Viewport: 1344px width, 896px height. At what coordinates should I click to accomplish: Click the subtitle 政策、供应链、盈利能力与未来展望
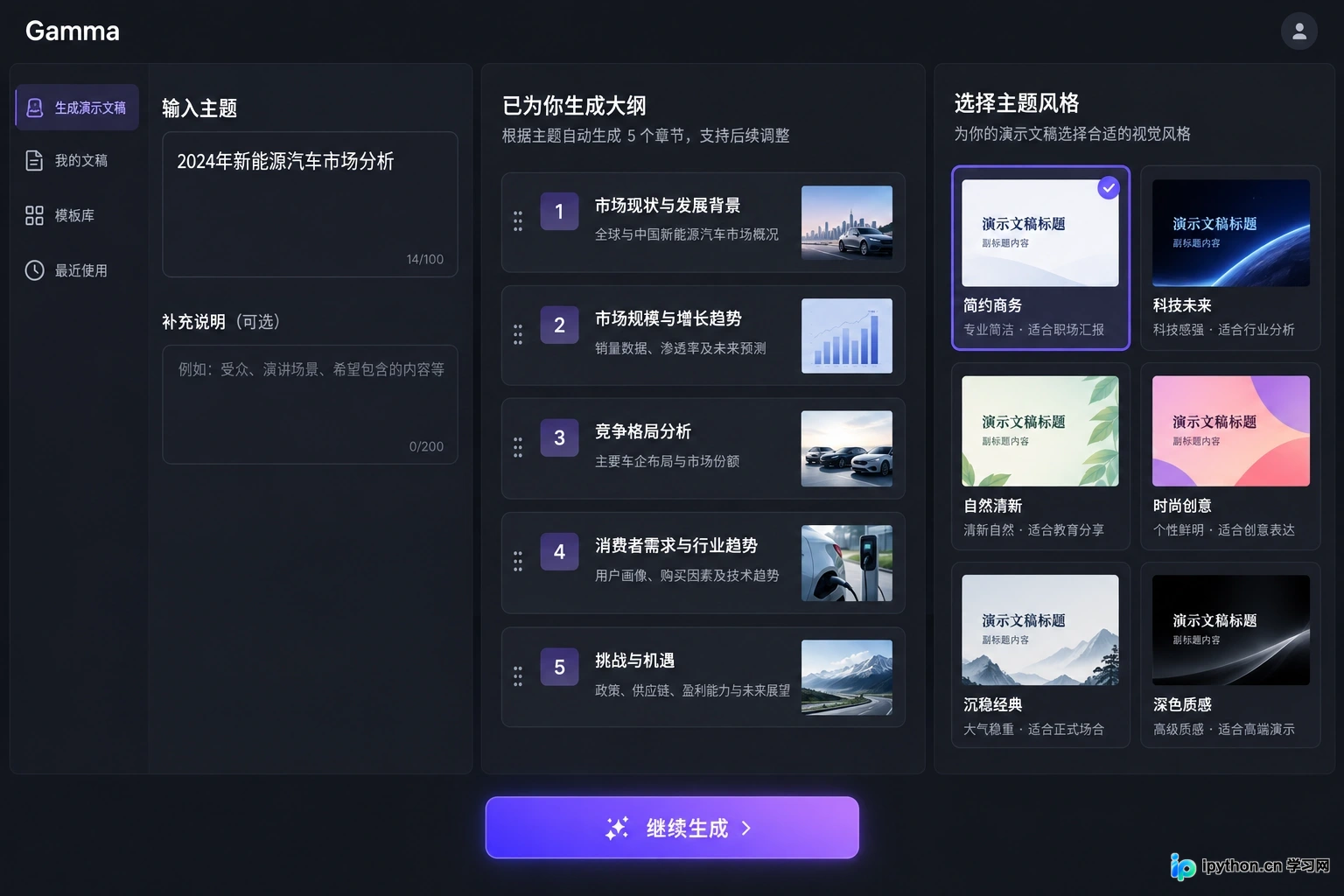692,690
